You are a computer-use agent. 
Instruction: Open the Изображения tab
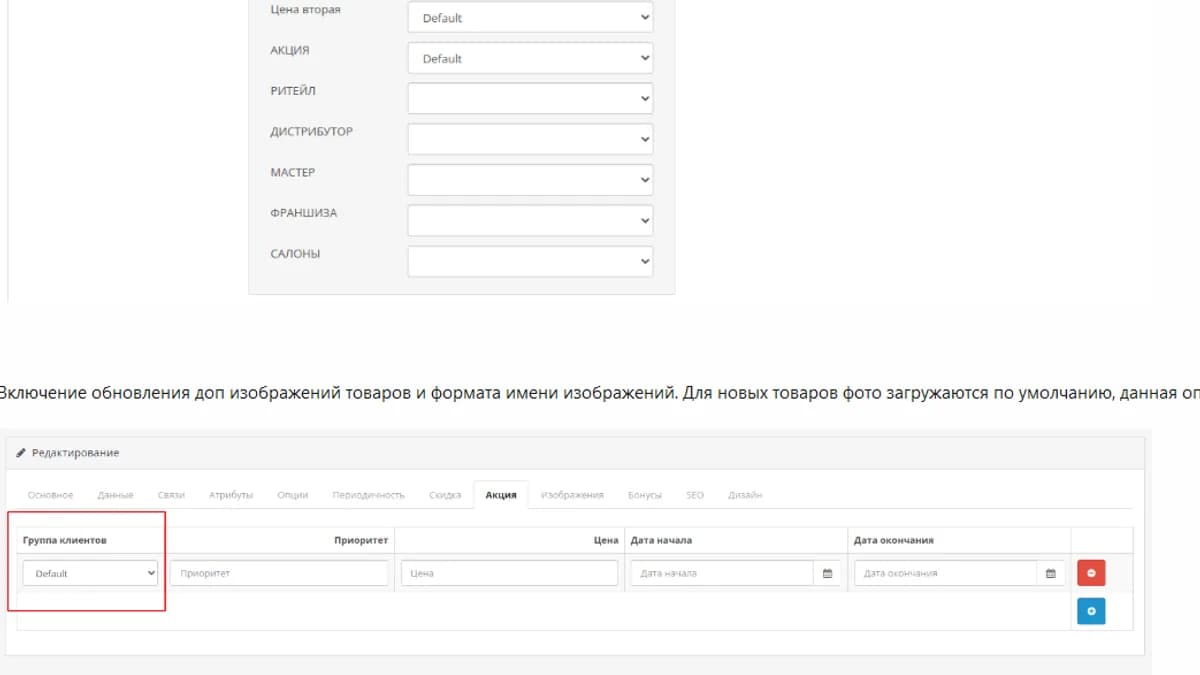(572, 495)
